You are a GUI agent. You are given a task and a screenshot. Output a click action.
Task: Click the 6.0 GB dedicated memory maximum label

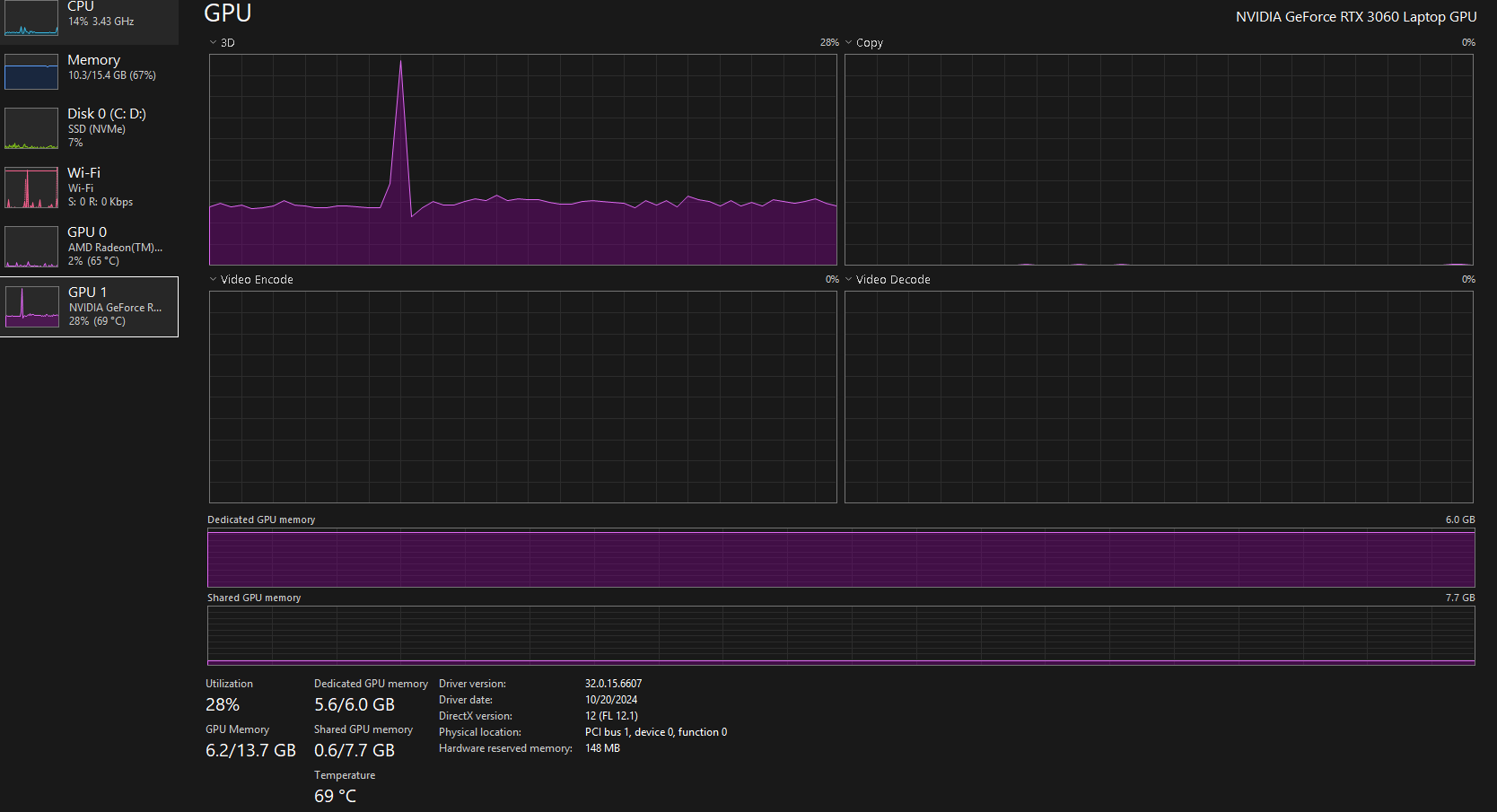point(1460,520)
